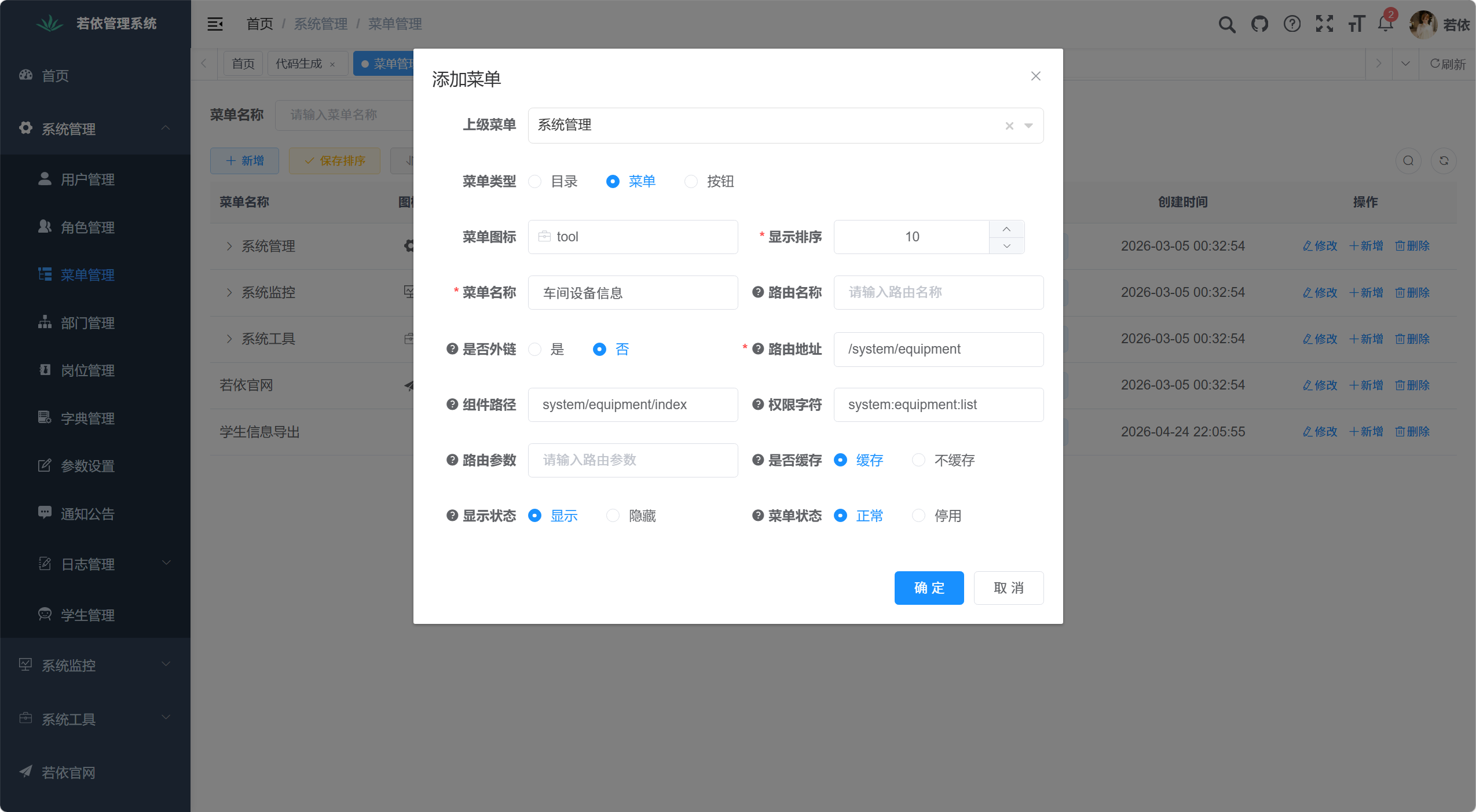Viewport: 1476px width, 812px height.
Task: Click the 是否缓存 help question icon
Action: [x=758, y=460]
